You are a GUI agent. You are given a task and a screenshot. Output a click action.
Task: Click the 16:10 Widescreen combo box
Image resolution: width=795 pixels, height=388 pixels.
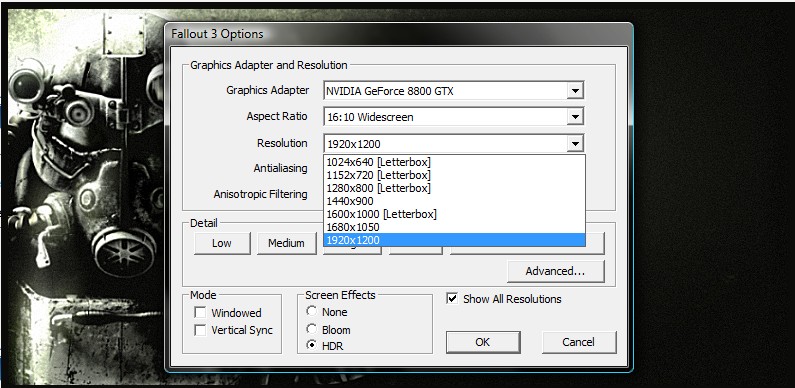pyautogui.click(x=453, y=117)
